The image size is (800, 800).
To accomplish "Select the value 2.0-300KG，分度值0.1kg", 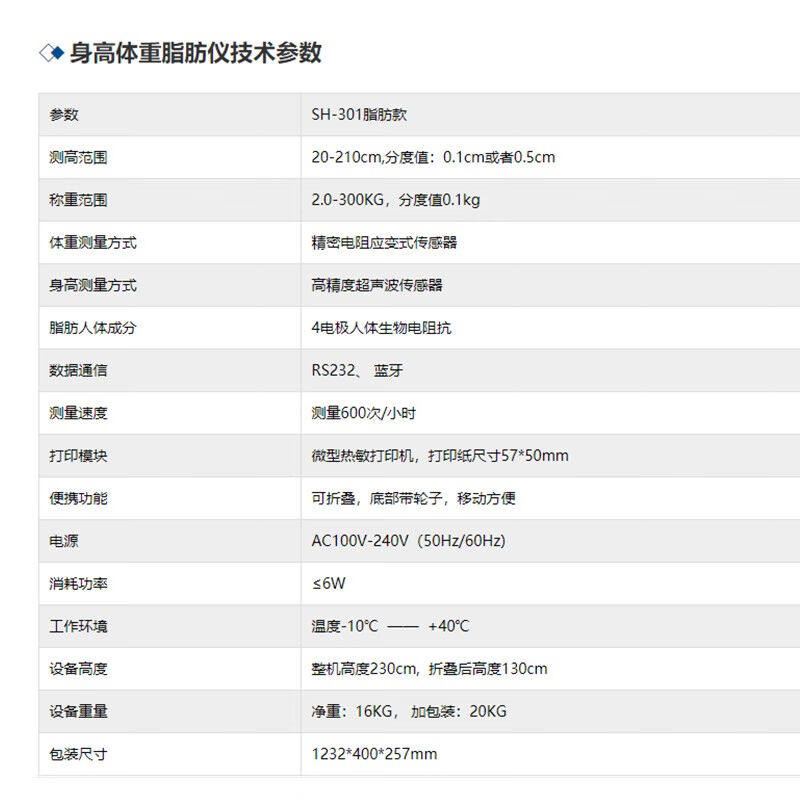I will [x=396, y=200].
